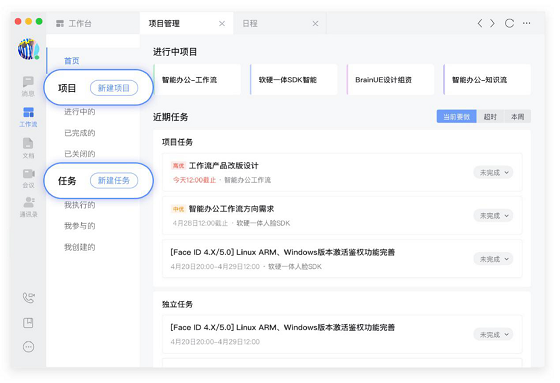Open the Documents (文档) sidebar icon
The height and width of the screenshot is (383, 560).
[x=28, y=148]
